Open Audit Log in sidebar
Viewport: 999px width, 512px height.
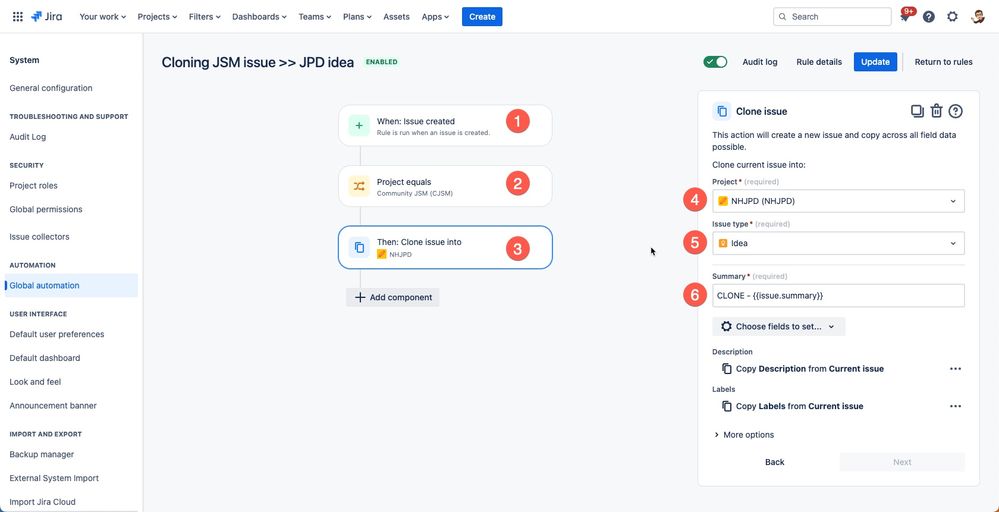[27, 136]
